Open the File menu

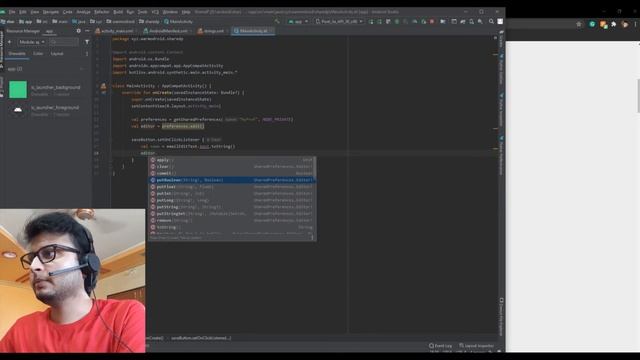12,12
